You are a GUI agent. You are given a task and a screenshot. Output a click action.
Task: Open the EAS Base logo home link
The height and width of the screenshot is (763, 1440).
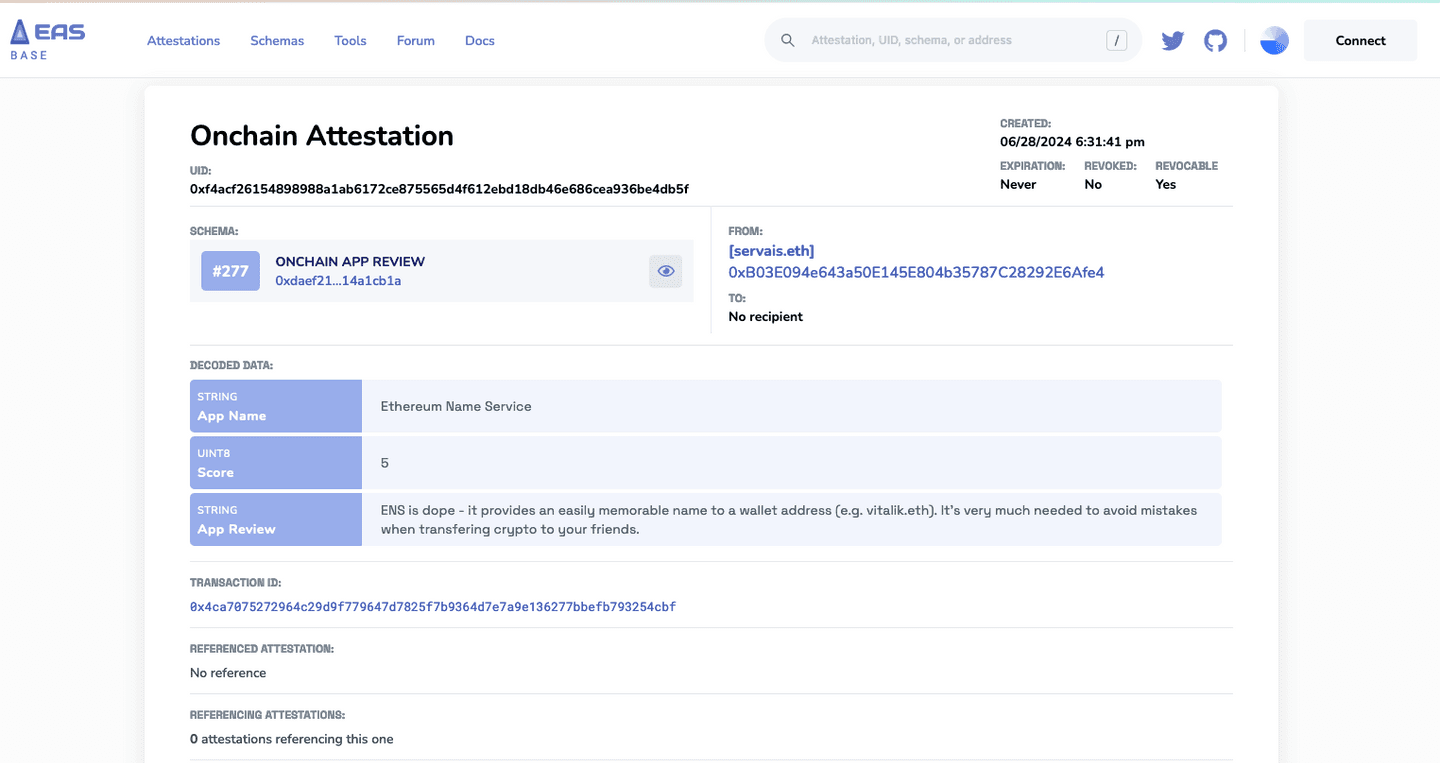pos(47,40)
